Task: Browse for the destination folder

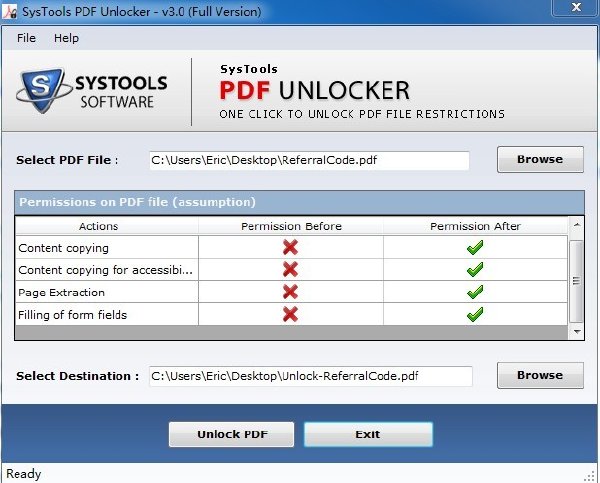Action: [x=540, y=375]
